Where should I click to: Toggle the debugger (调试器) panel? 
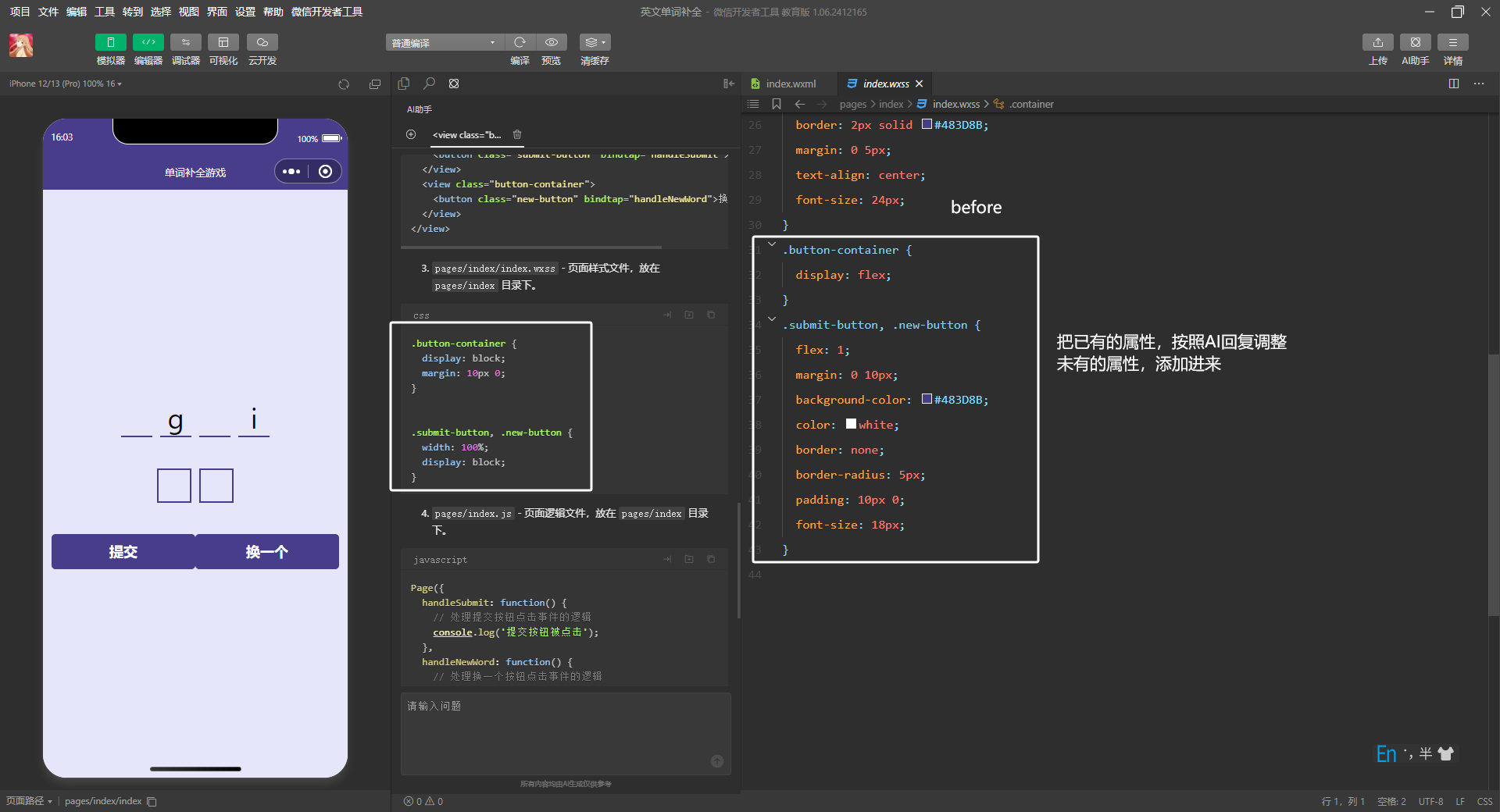click(x=185, y=42)
